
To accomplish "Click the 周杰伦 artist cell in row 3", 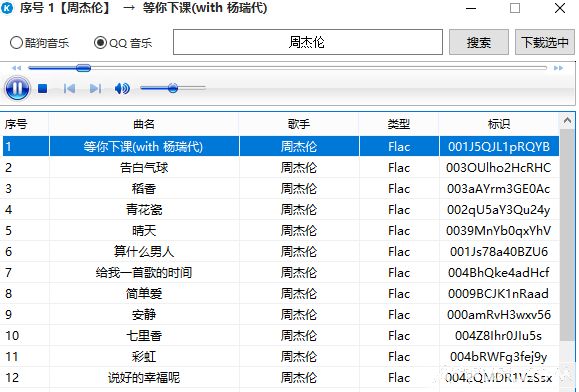I will 299,189.
